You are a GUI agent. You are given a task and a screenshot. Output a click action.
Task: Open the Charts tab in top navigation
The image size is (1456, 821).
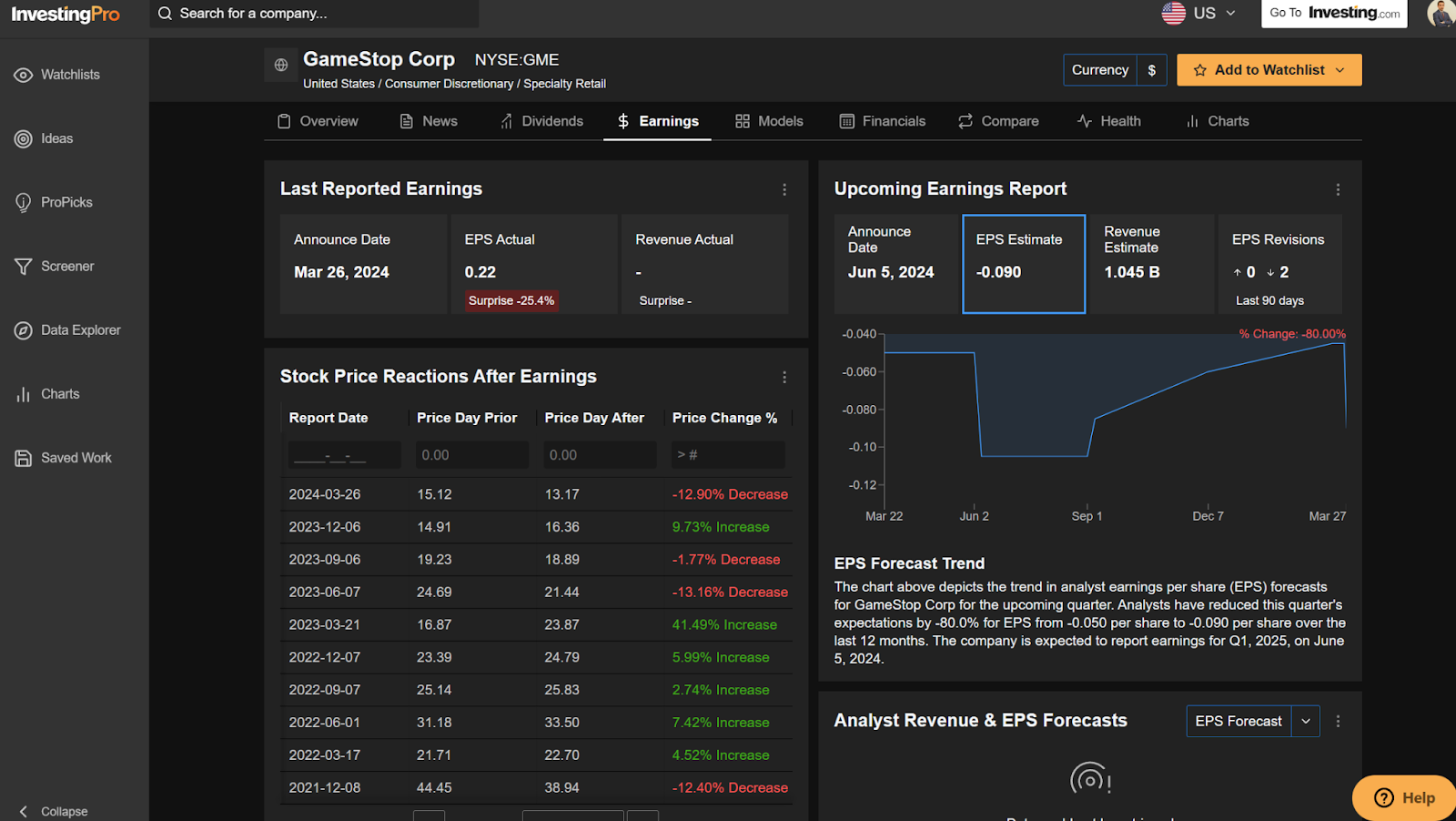pos(1218,121)
